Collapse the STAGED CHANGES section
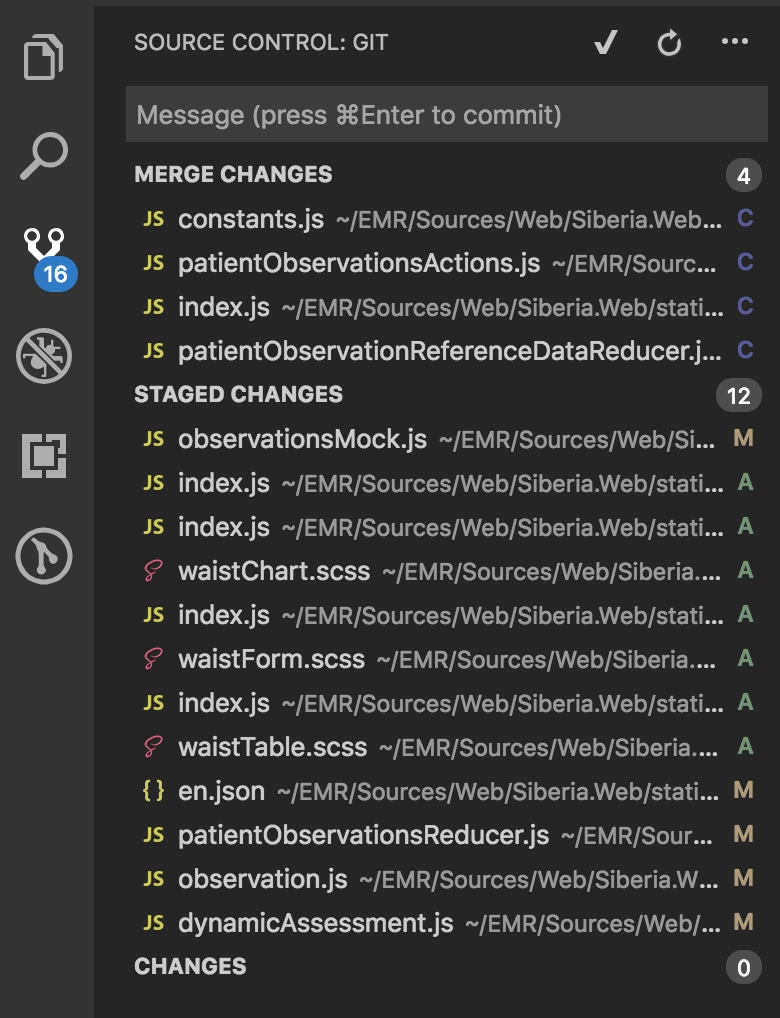Screen dimensions: 780x1018 click(x=238, y=394)
